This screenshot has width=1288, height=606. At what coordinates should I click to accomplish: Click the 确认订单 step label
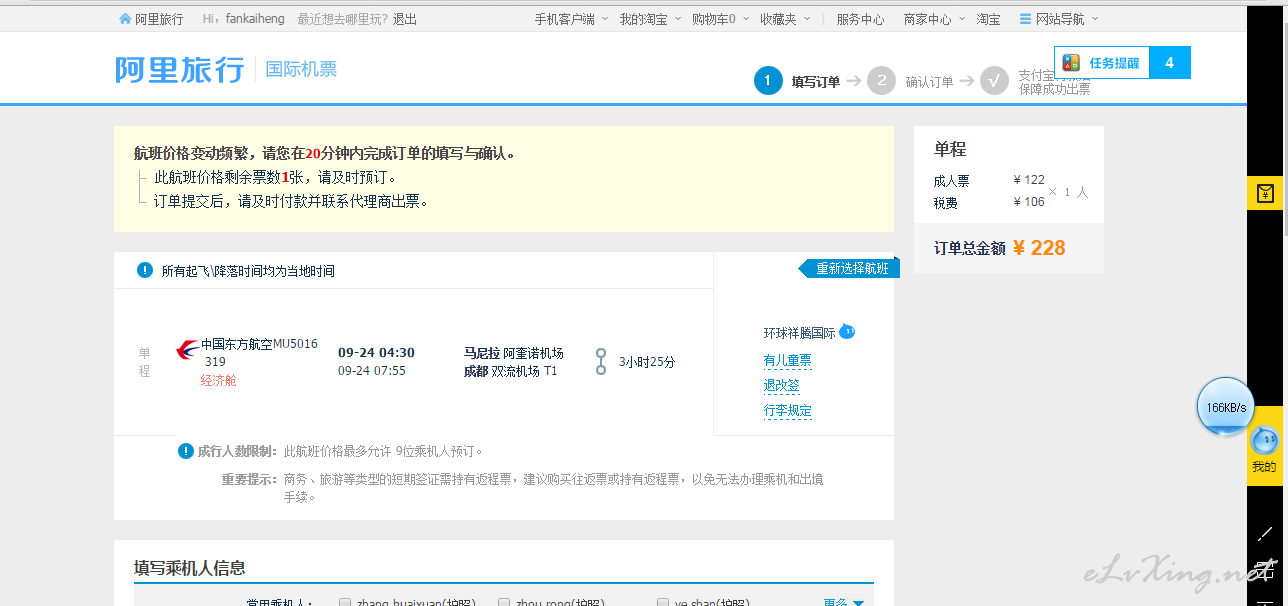[929, 82]
